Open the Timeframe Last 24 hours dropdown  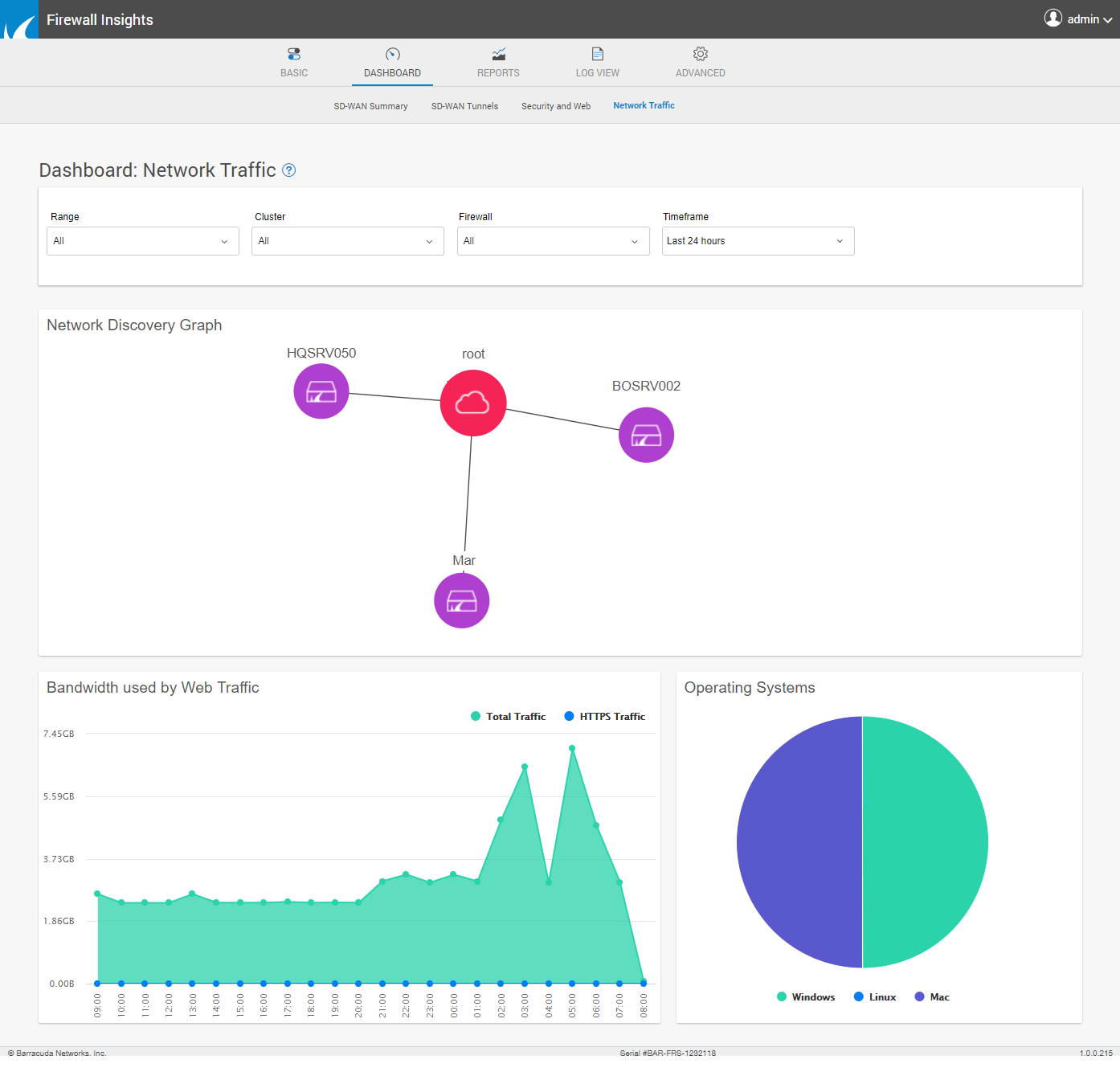click(x=758, y=241)
